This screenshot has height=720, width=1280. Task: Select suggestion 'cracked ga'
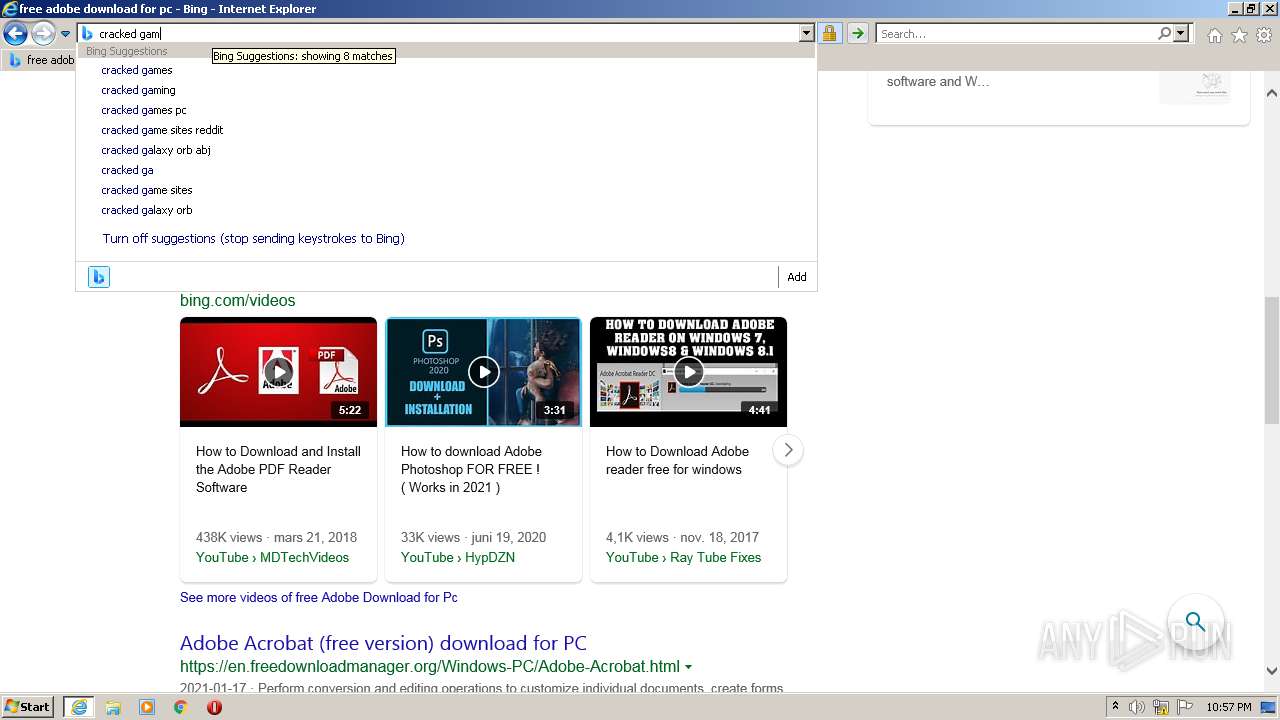127,170
